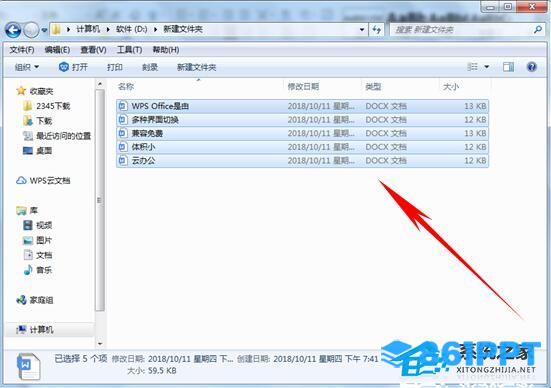Open the 组织 dropdown menu

[x=27, y=67]
